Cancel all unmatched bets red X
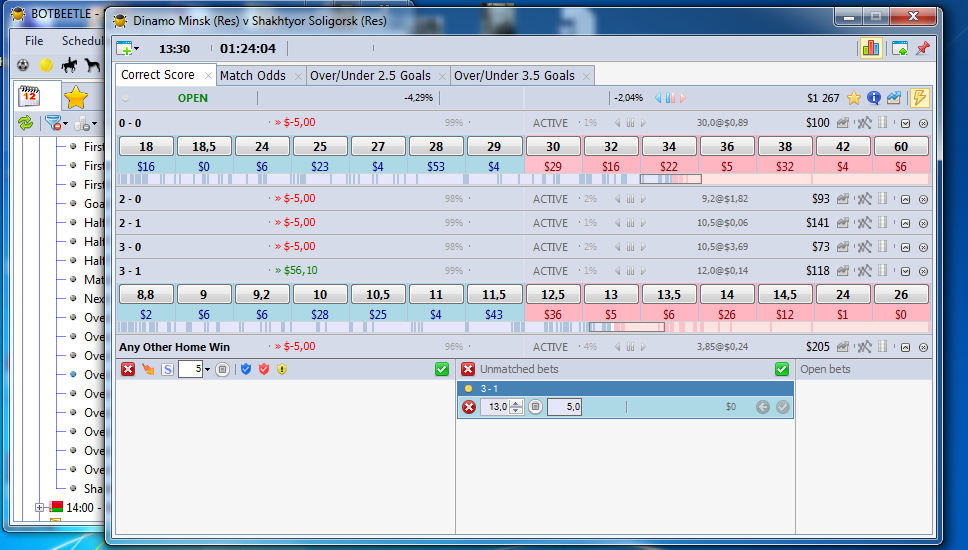The height and width of the screenshot is (550, 968). [468, 369]
